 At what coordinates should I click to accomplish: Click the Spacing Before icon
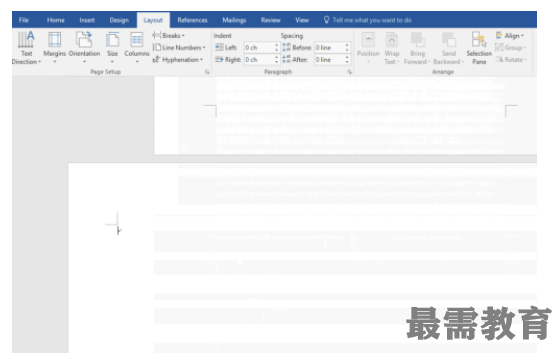coord(286,47)
